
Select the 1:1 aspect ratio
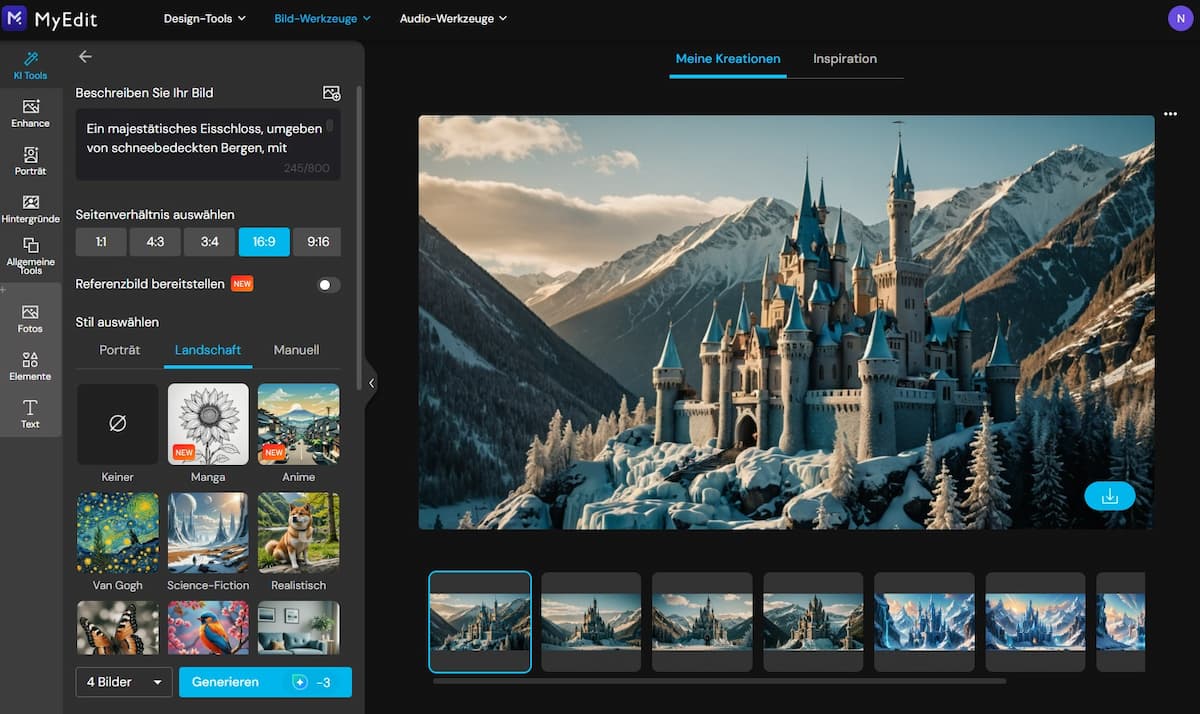point(101,242)
